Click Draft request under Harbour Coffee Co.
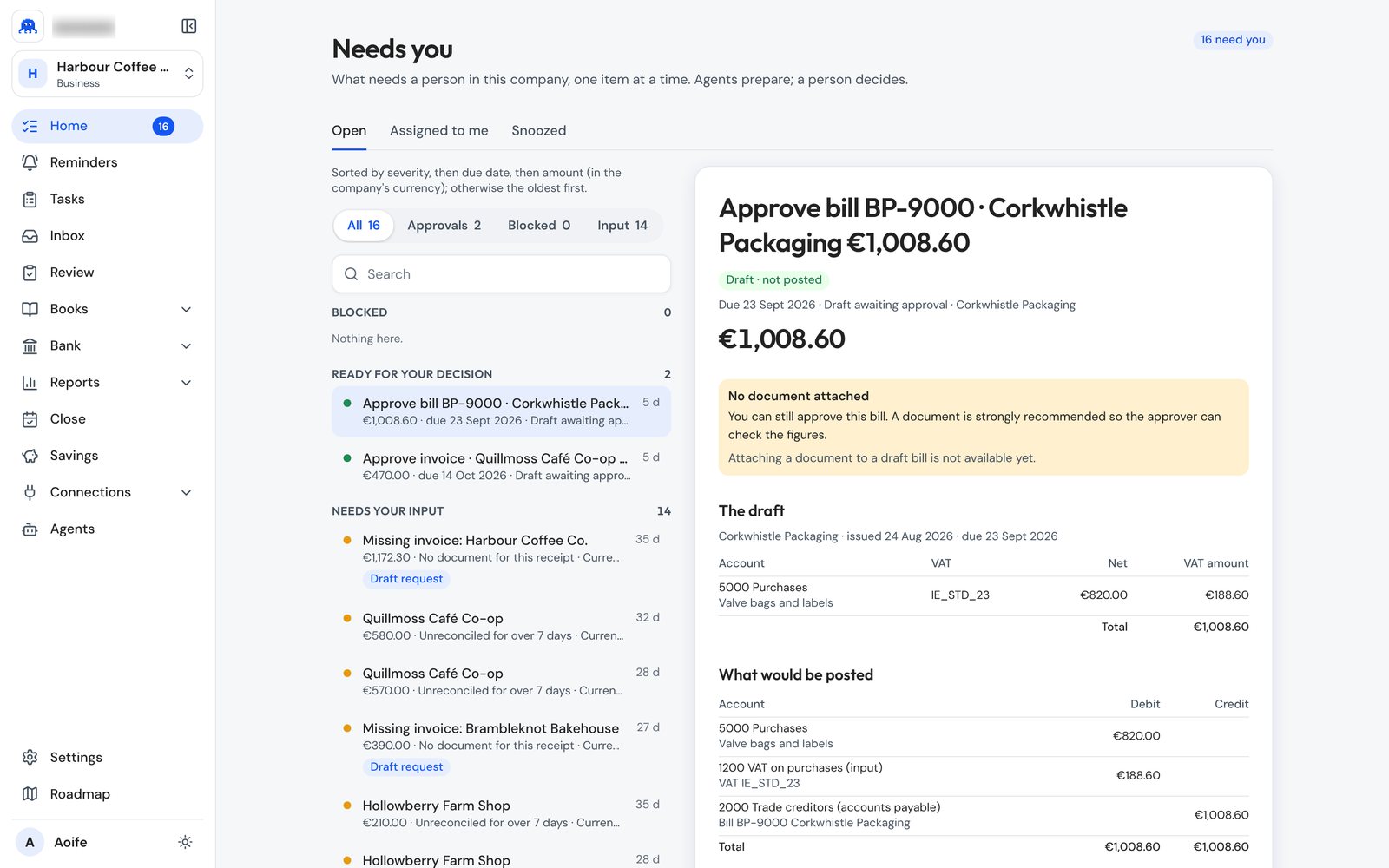The image size is (1389, 868). pyautogui.click(x=406, y=579)
